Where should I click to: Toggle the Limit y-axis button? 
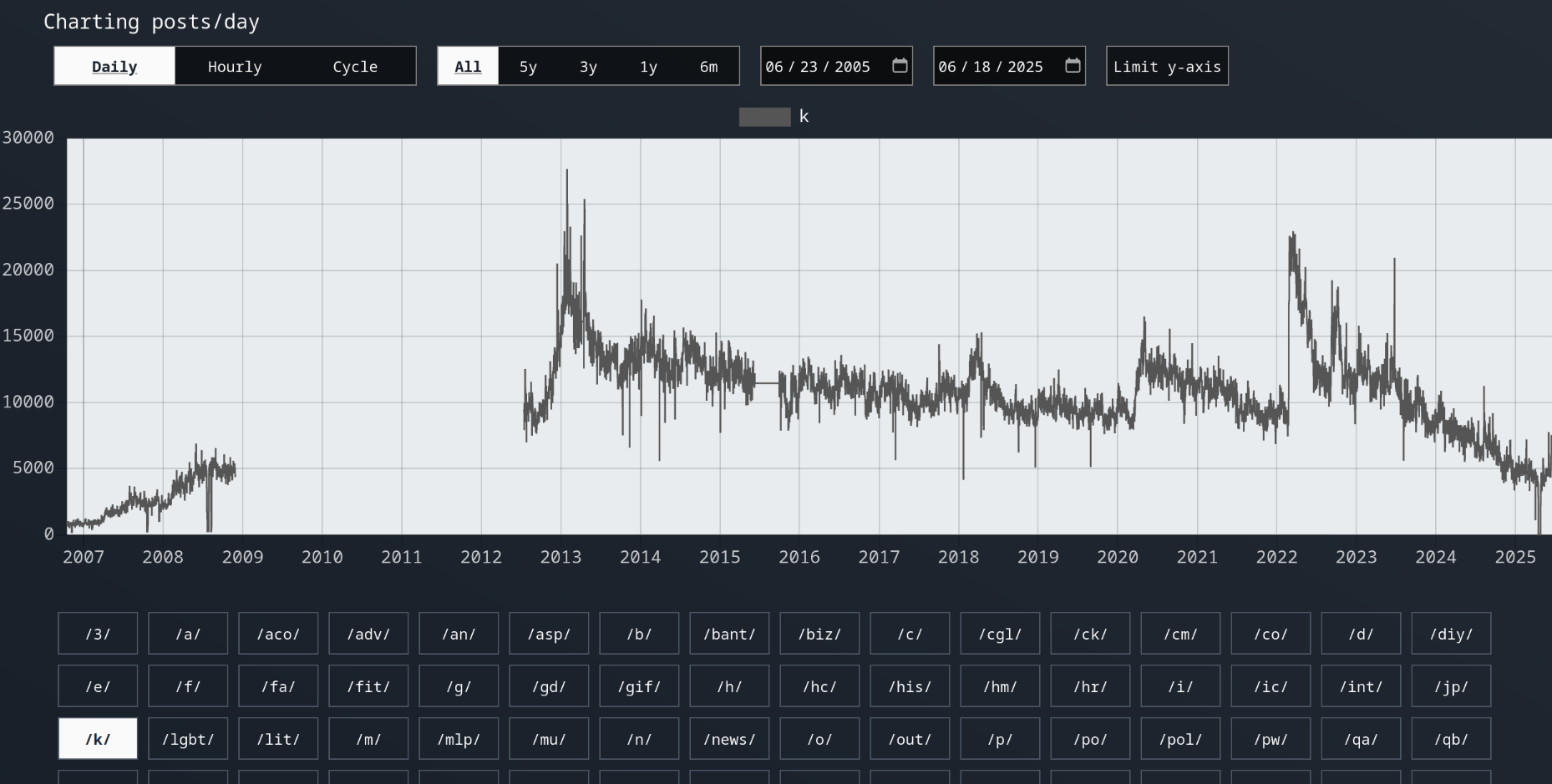pyautogui.click(x=1167, y=66)
